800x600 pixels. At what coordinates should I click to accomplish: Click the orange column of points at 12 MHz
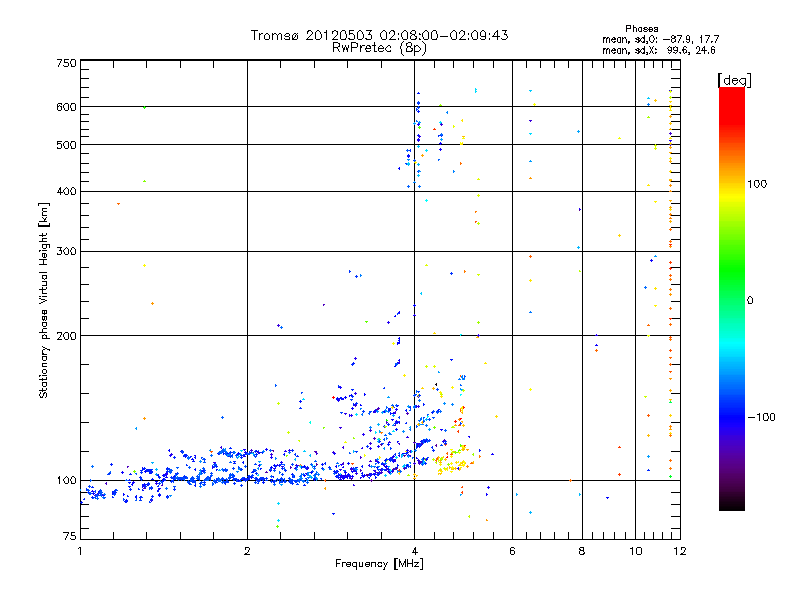click(x=670, y=286)
